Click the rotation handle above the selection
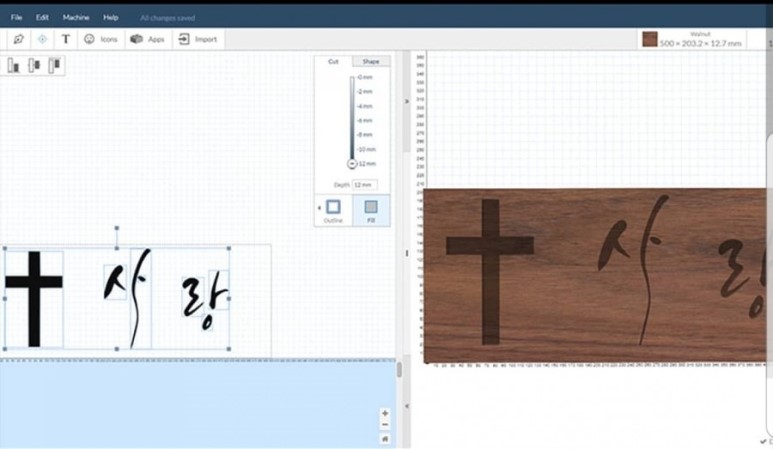The height and width of the screenshot is (449, 773). coord(117,228)
